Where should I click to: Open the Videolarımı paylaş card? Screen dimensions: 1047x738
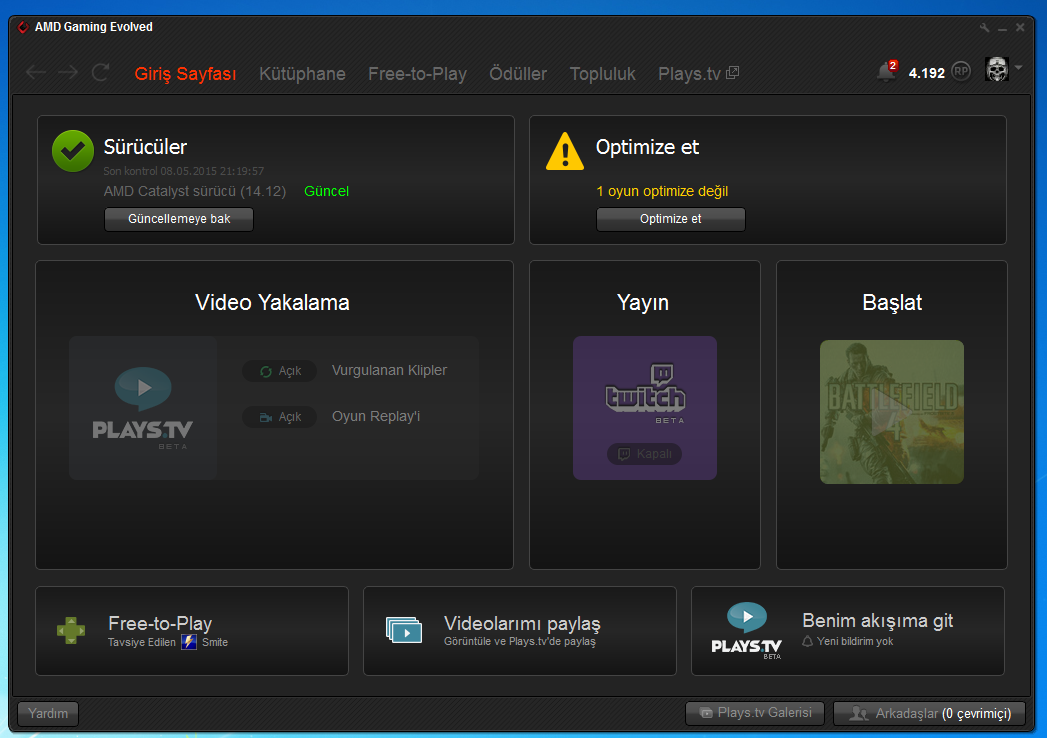pyautogui.click(x=519, y=630)
